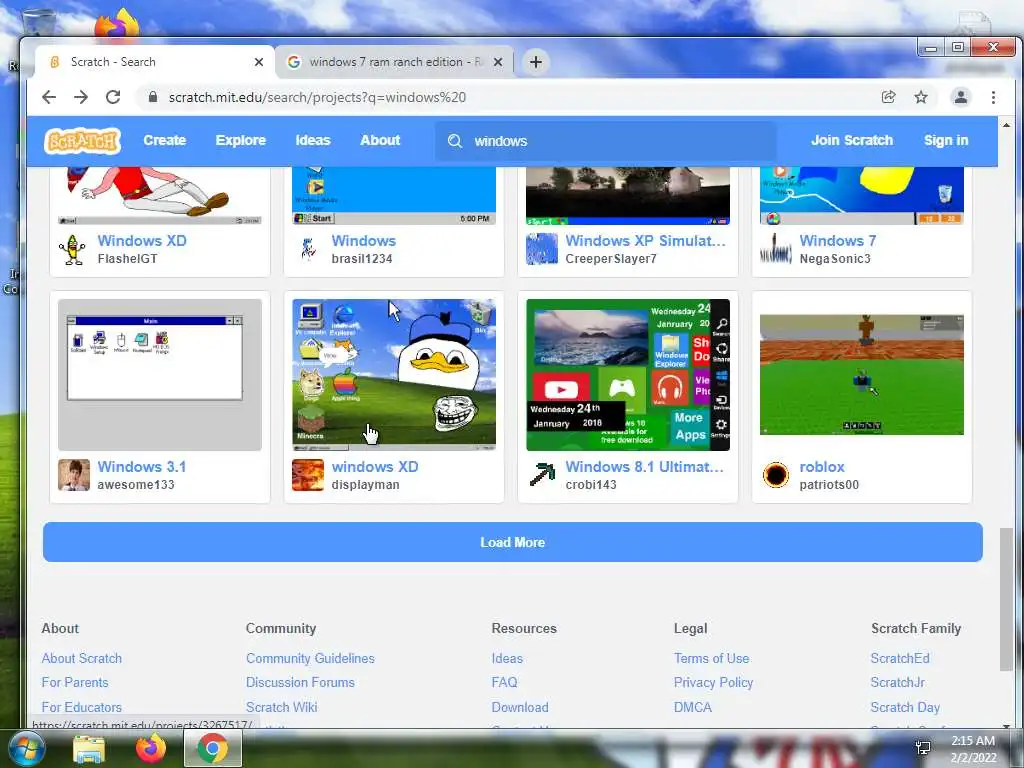Viewport: 1024px width, 768px height.
Task: Click Sign in
Action: click(946, 140)
